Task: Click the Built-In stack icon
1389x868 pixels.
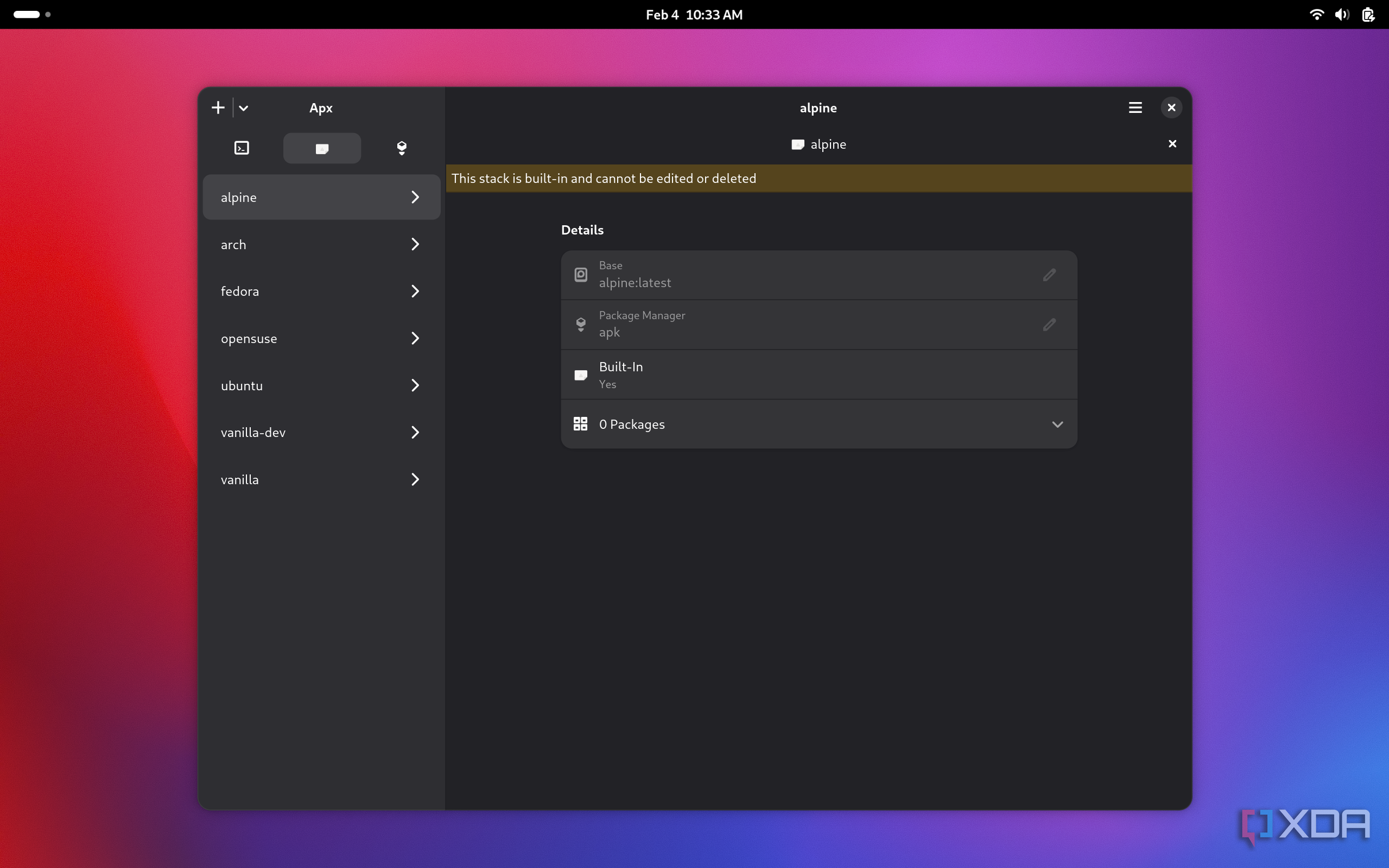Action: [580, 376]
